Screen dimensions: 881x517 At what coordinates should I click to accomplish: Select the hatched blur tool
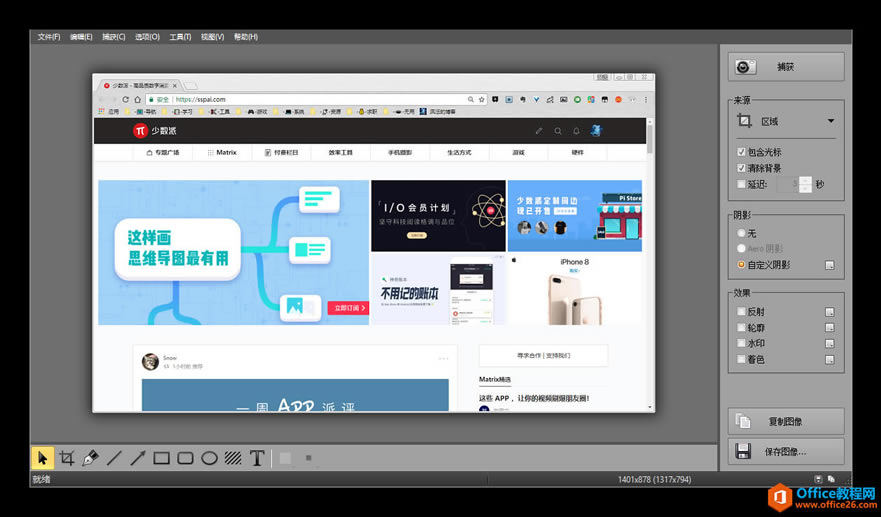233,458
